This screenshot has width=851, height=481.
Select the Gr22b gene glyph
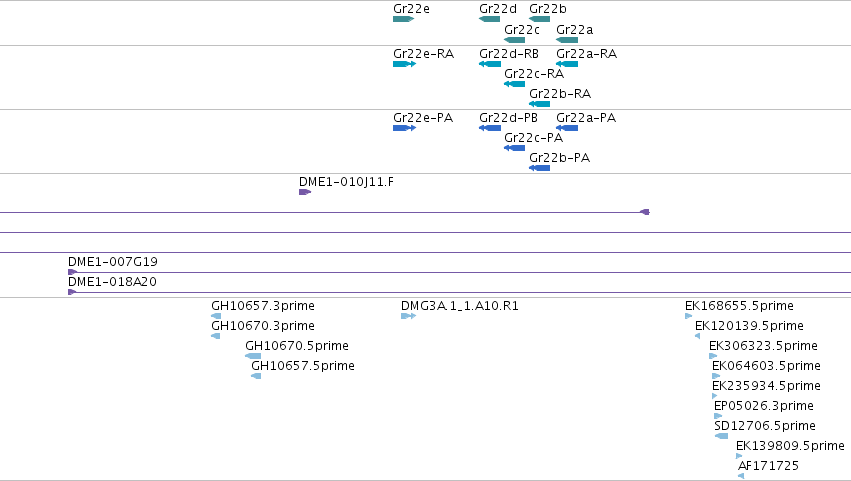coord(539,19)
